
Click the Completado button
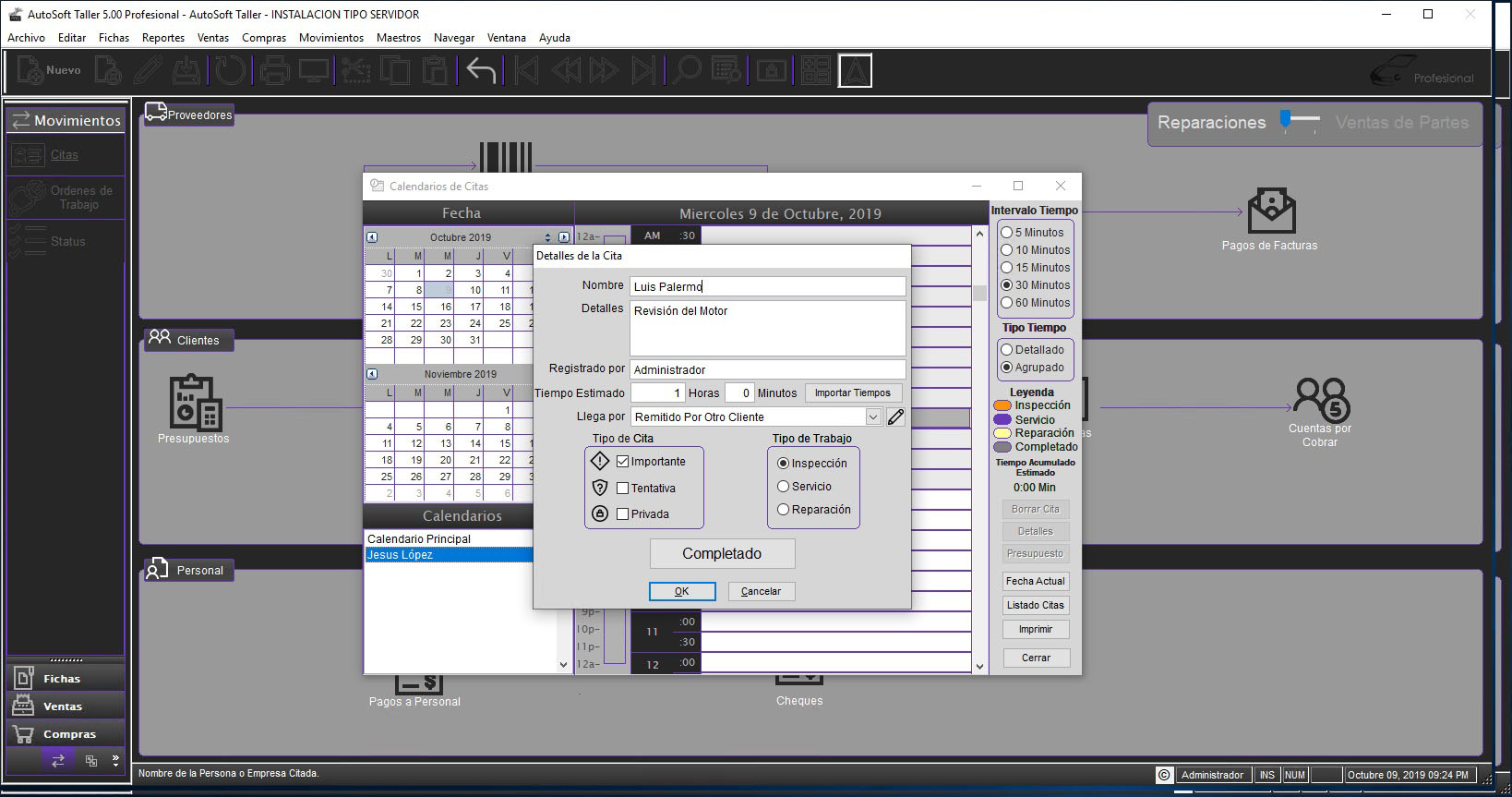tap(722, 553)
